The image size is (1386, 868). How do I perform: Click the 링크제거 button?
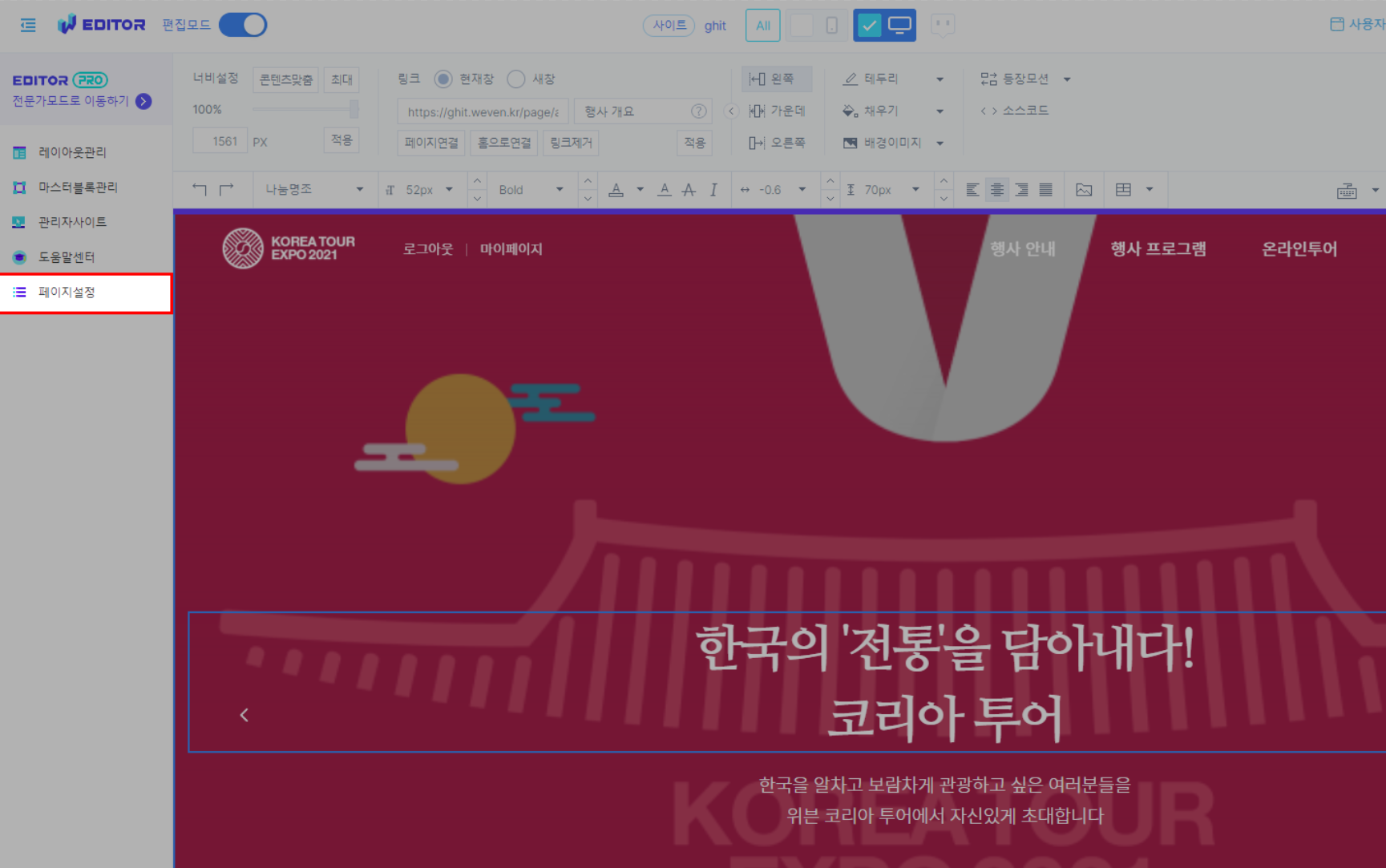571,143
